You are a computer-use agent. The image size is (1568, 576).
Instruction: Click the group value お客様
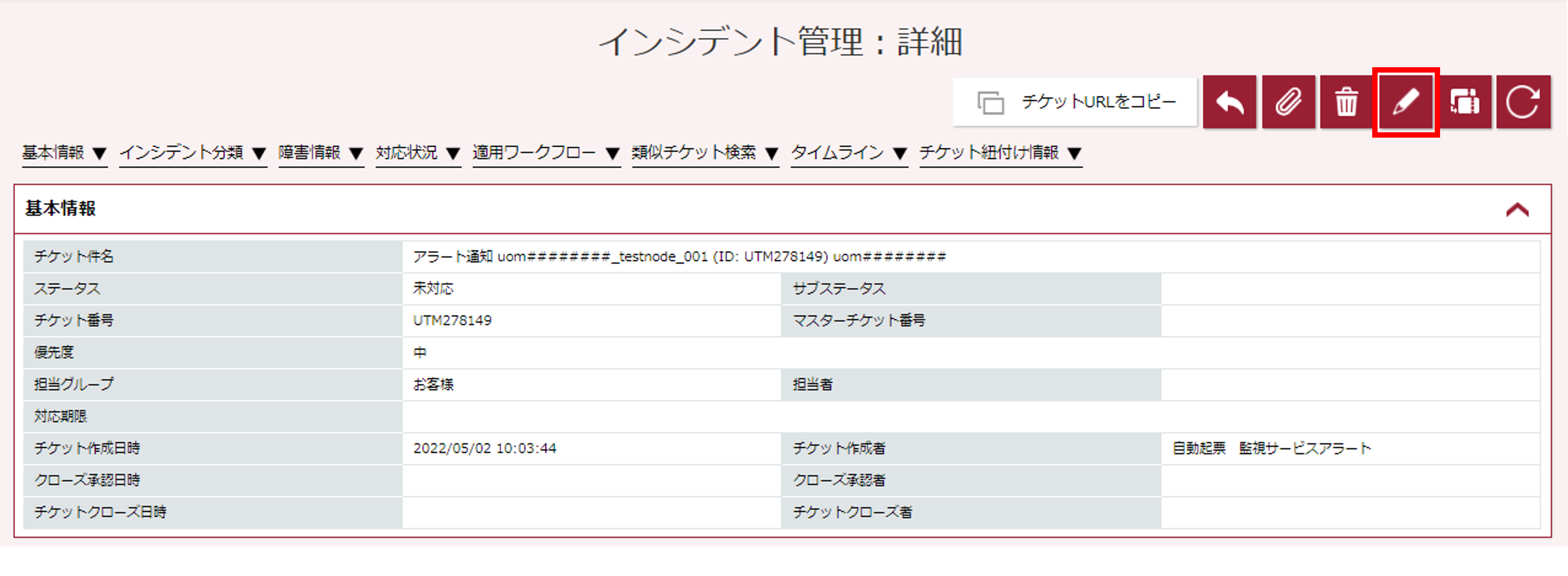coord(433,385)
